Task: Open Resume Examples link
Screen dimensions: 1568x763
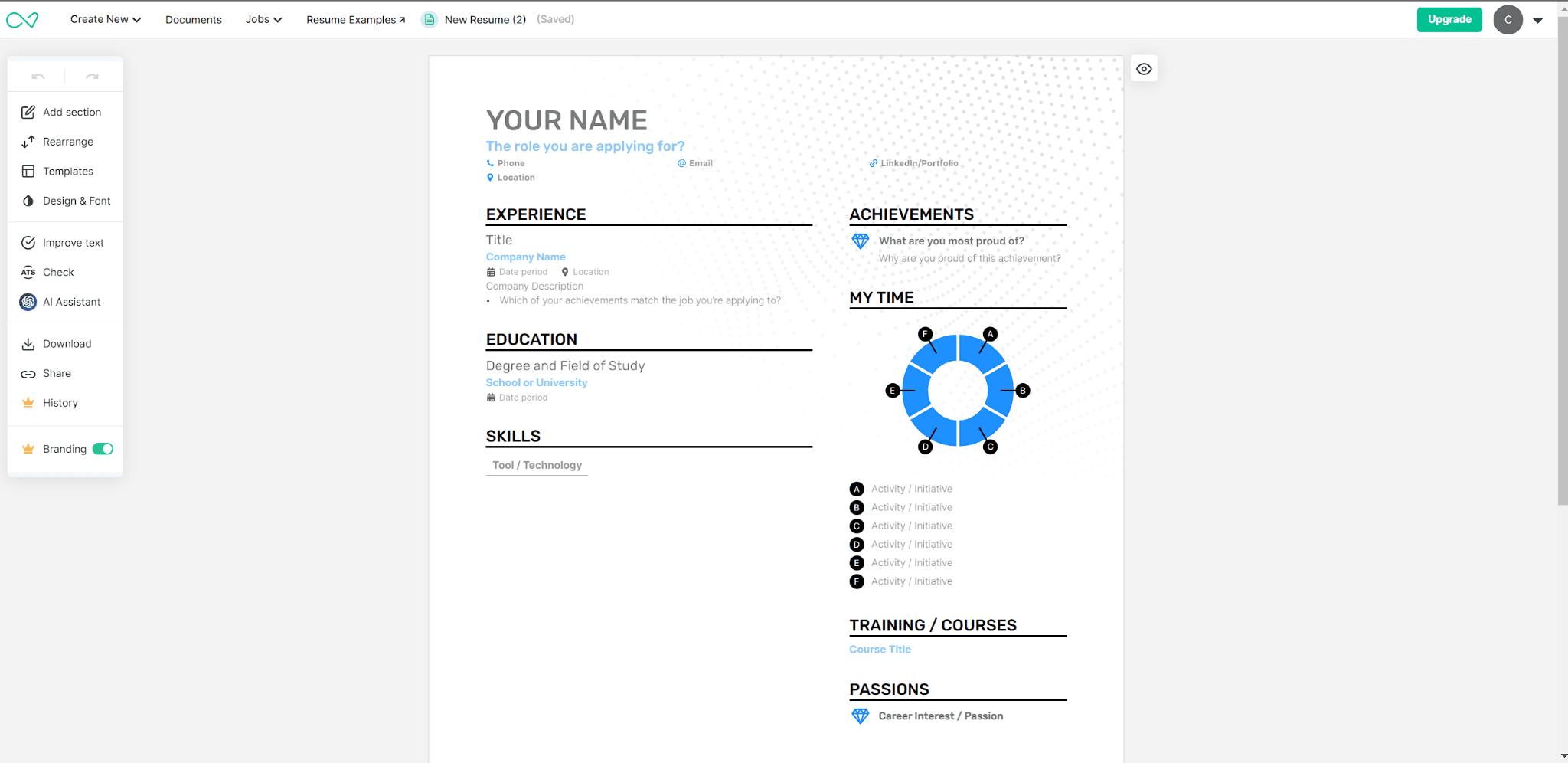Action: (x=355, y=20)
